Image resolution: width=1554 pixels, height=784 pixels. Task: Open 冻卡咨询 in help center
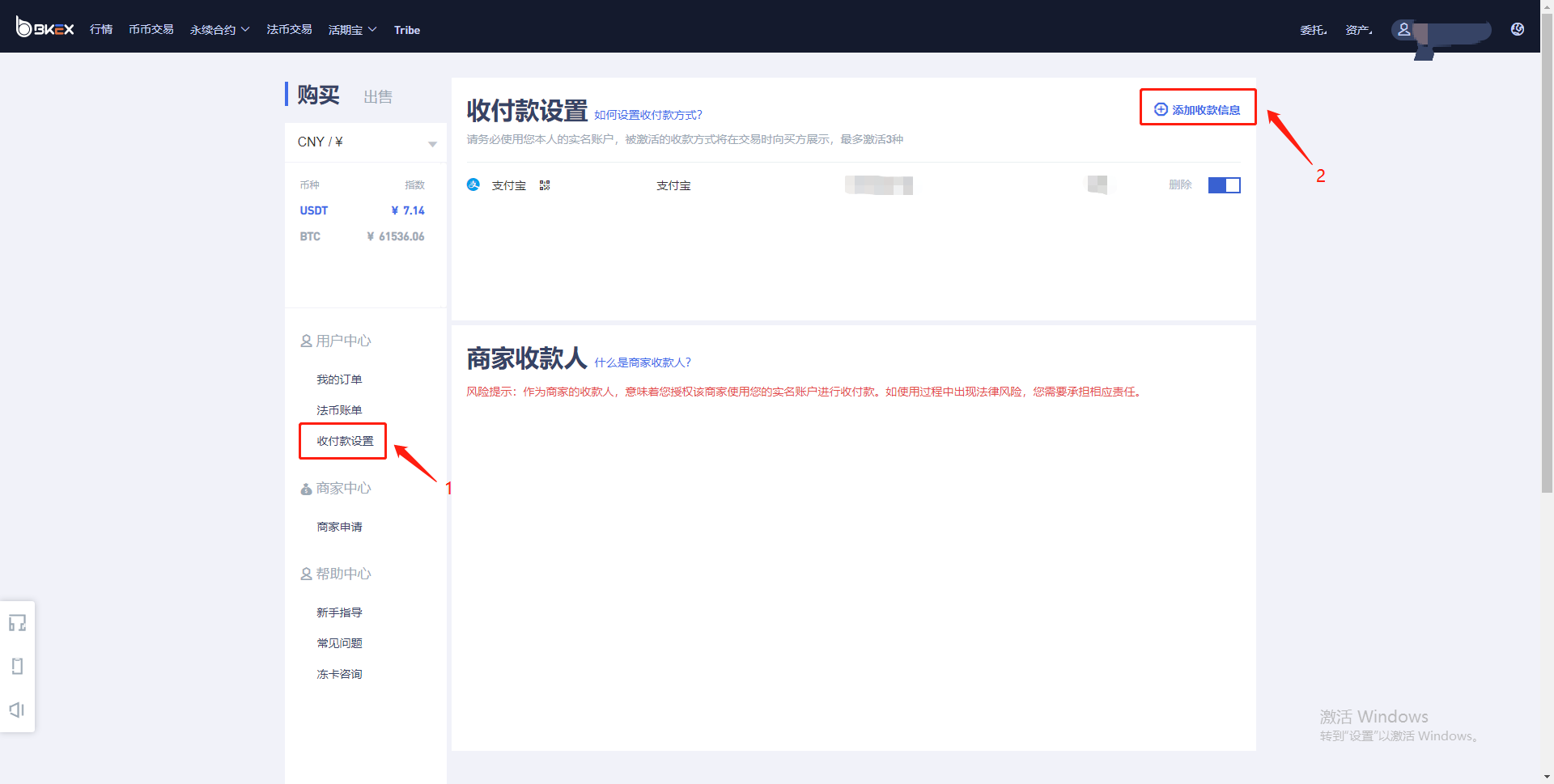(339, 674)
